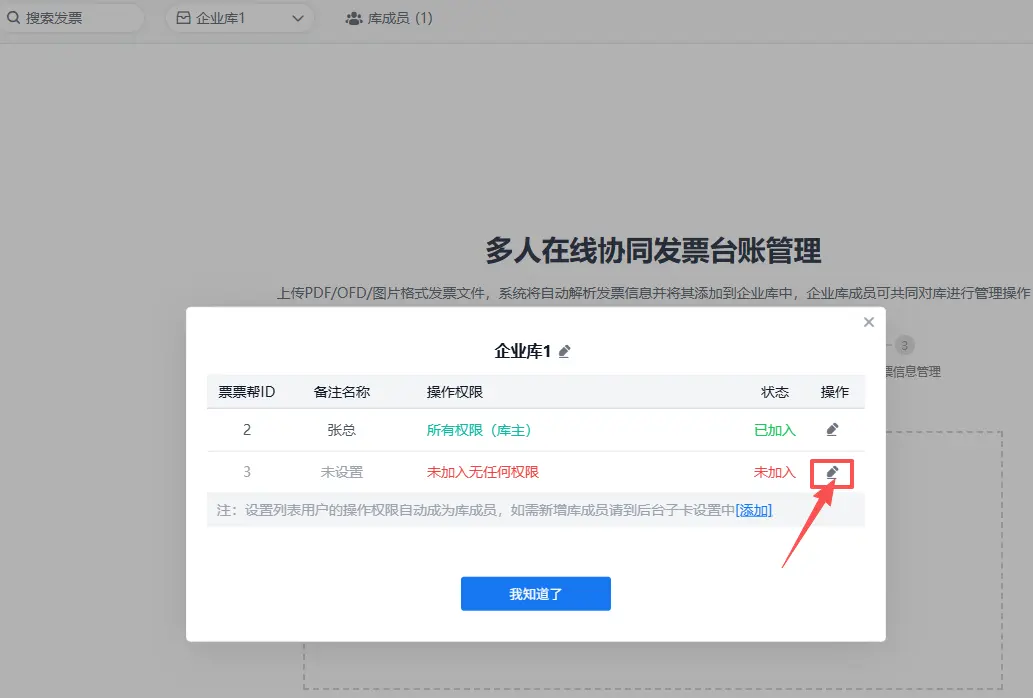Screen dimensions: 1033x698
Task: Click the 张总 remark name cell
Action: [x=342, y=430]
